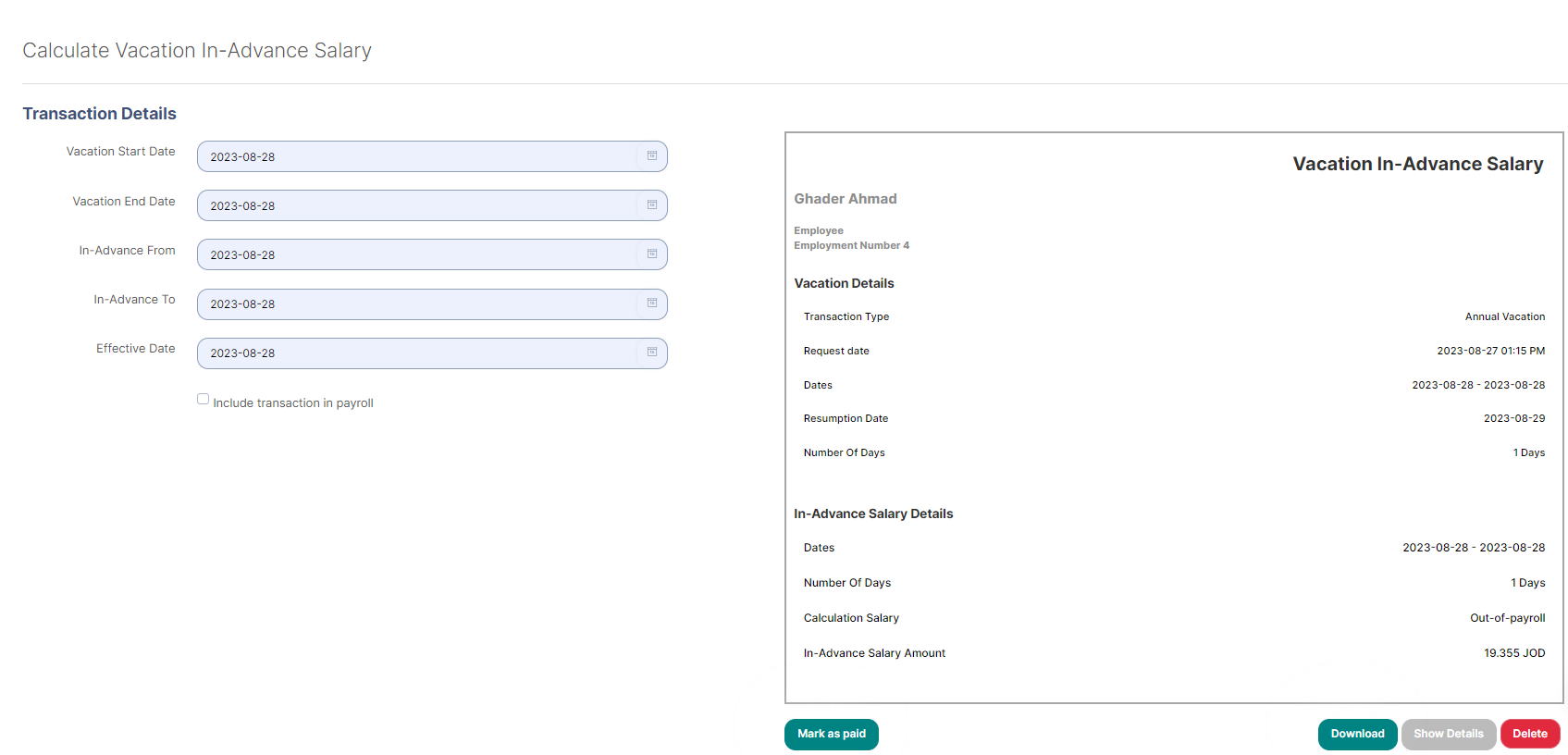Click the Vacation In-Advance Salary title

point(1418,164)
